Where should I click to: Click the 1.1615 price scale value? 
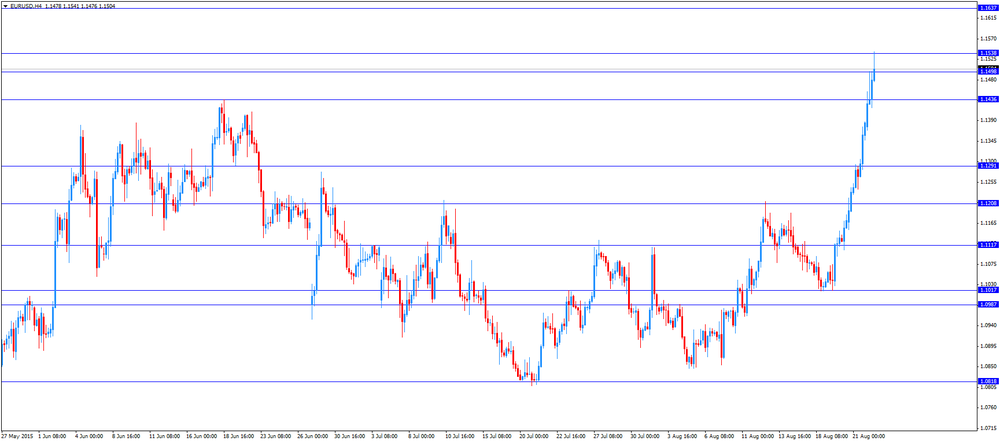click(989, 18)
